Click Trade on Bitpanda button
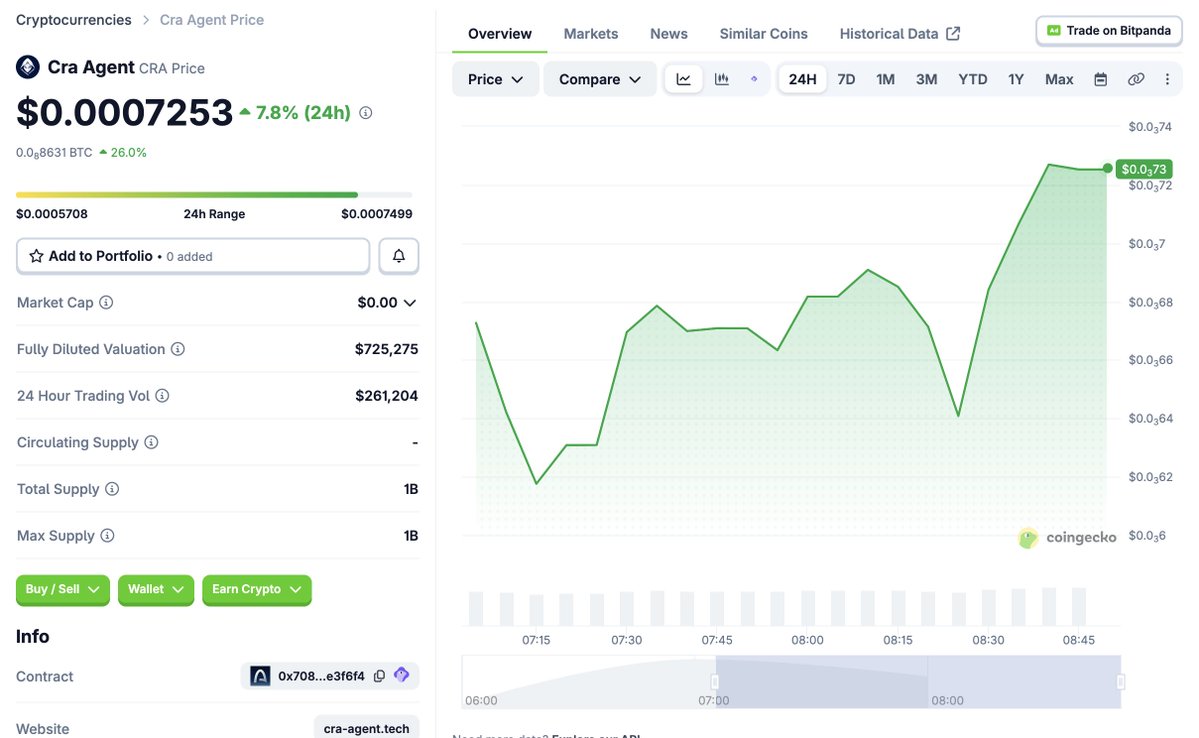Viewport: 1199px width, 738px height. coord(1109,31)
